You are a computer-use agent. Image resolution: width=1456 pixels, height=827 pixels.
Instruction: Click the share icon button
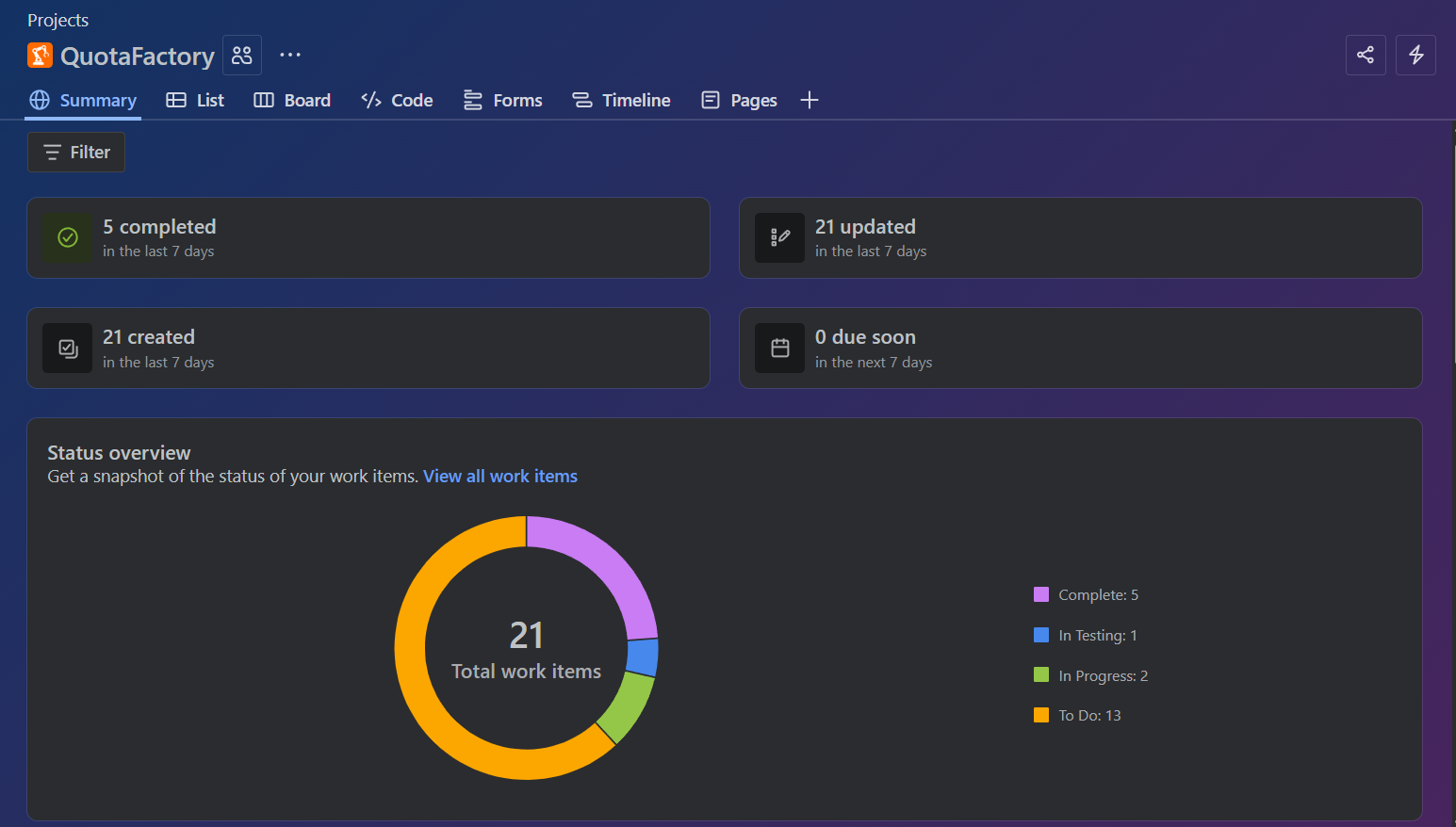[1366, 55]
